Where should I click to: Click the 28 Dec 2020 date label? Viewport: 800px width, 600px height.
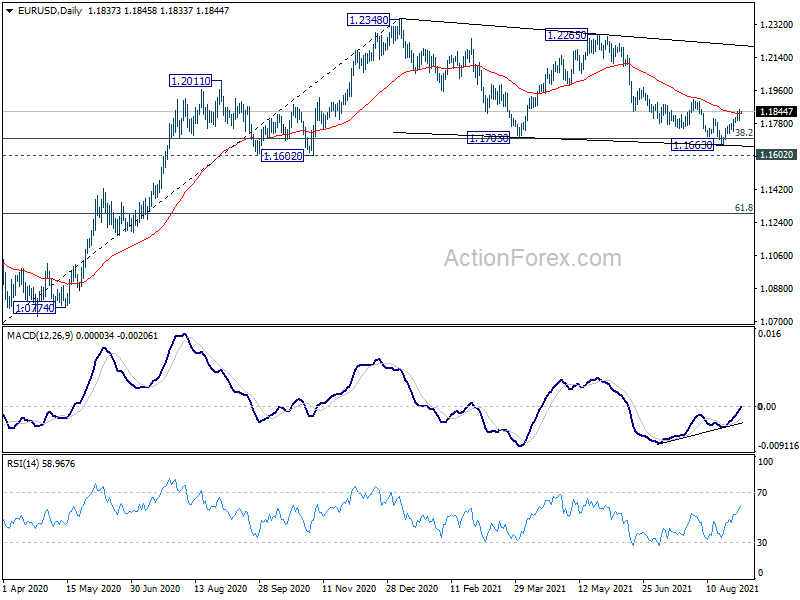click(x=412, y=588)
